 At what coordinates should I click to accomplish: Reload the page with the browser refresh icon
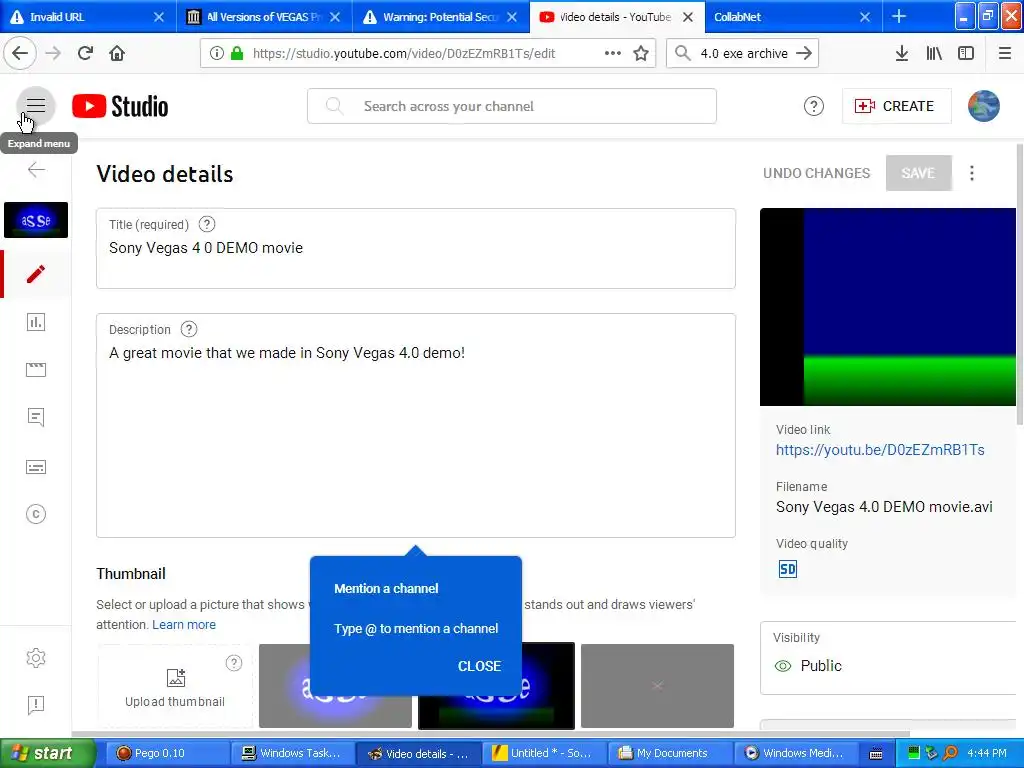pyautogui.click(x=86, y=53)
